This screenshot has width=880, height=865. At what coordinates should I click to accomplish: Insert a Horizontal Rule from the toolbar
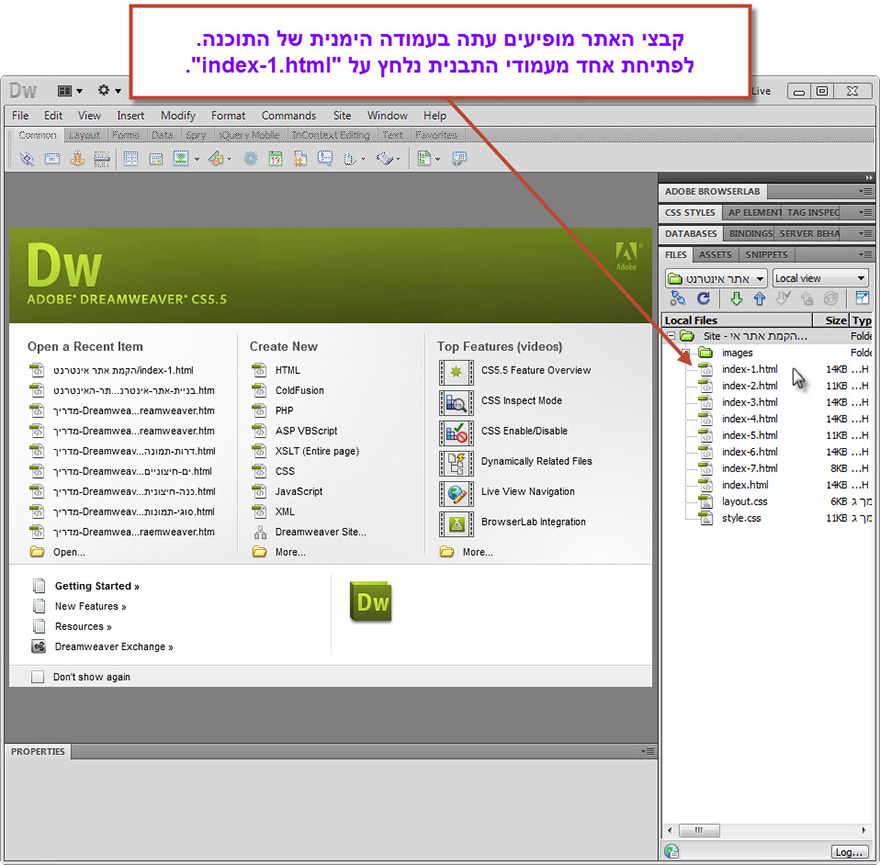(102, 159)
